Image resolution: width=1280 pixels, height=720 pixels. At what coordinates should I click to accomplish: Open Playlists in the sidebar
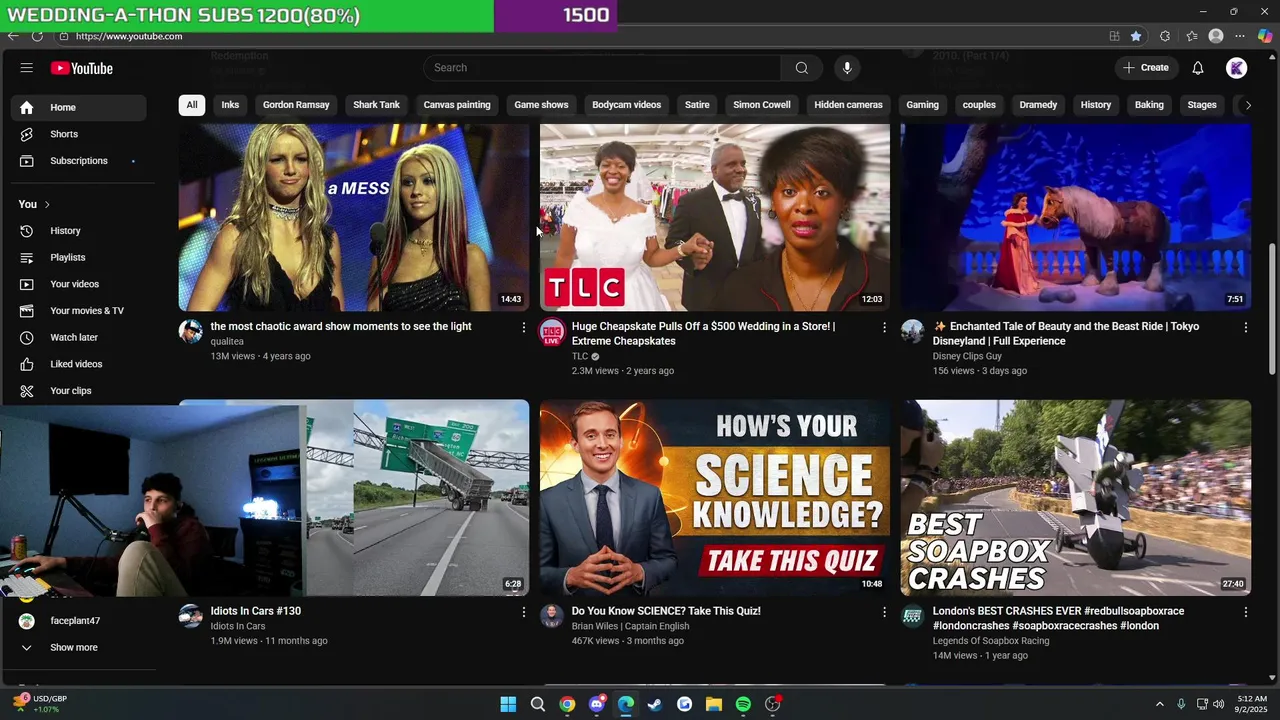[x=79, y=258]
